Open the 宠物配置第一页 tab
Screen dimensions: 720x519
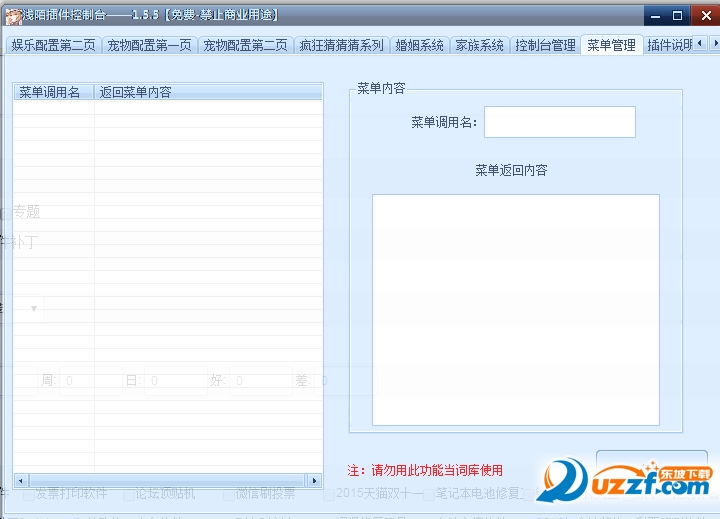(x=149, y=45)
